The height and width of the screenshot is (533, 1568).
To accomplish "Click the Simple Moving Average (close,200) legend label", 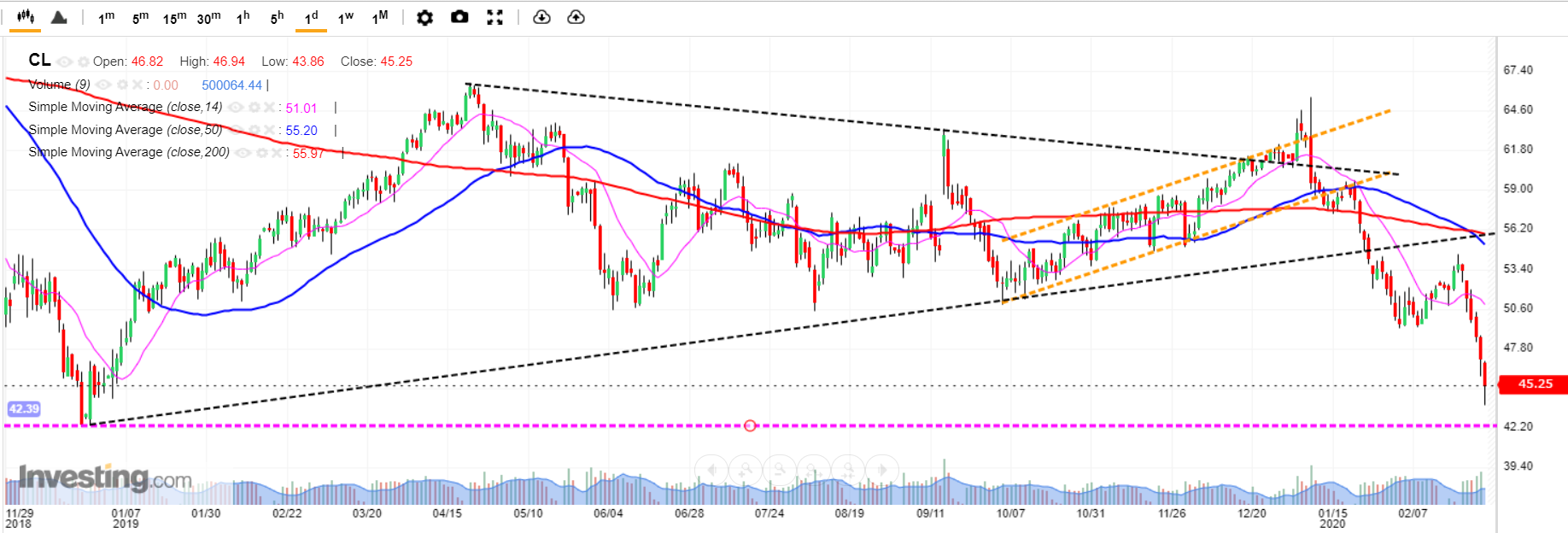I will (129, 152).
